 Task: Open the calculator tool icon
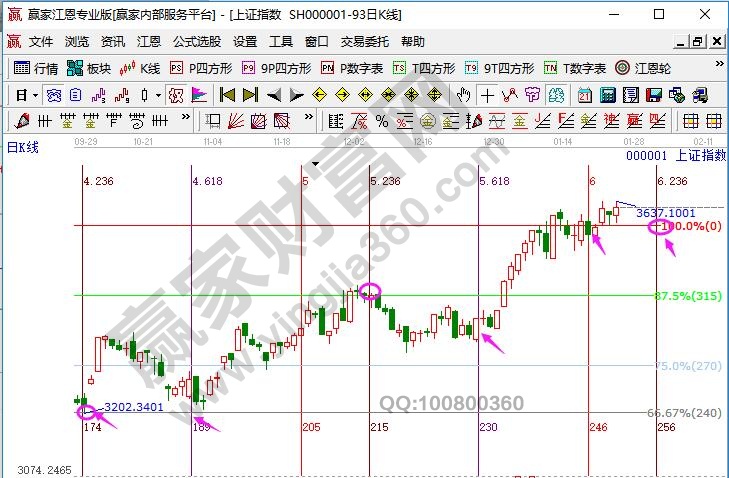click(x=608, y=95)
